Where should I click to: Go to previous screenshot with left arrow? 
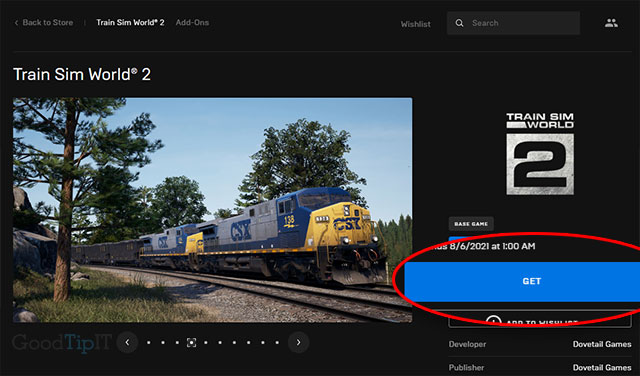coord(127,342)
